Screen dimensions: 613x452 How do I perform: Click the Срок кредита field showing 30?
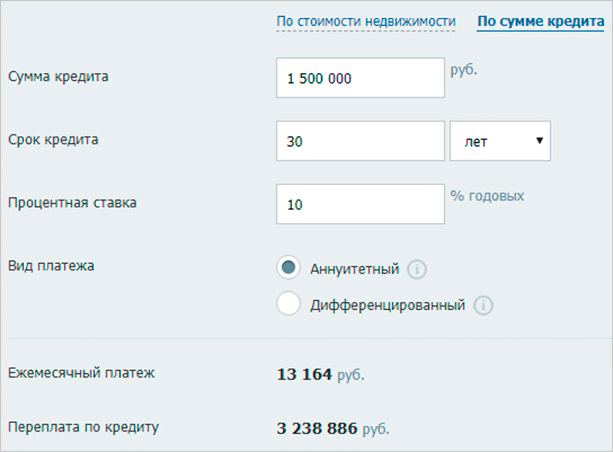360,141
